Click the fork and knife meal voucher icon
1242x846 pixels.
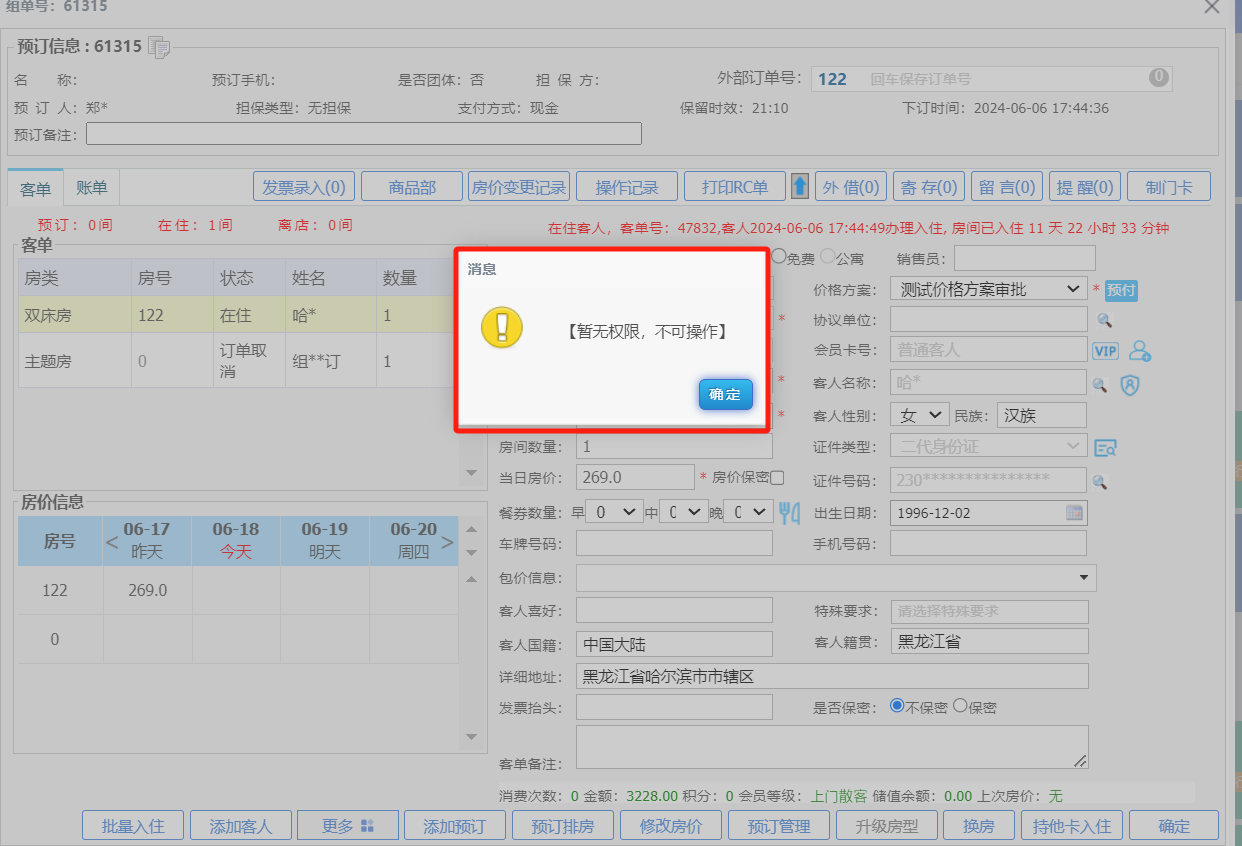coord(790,512)
